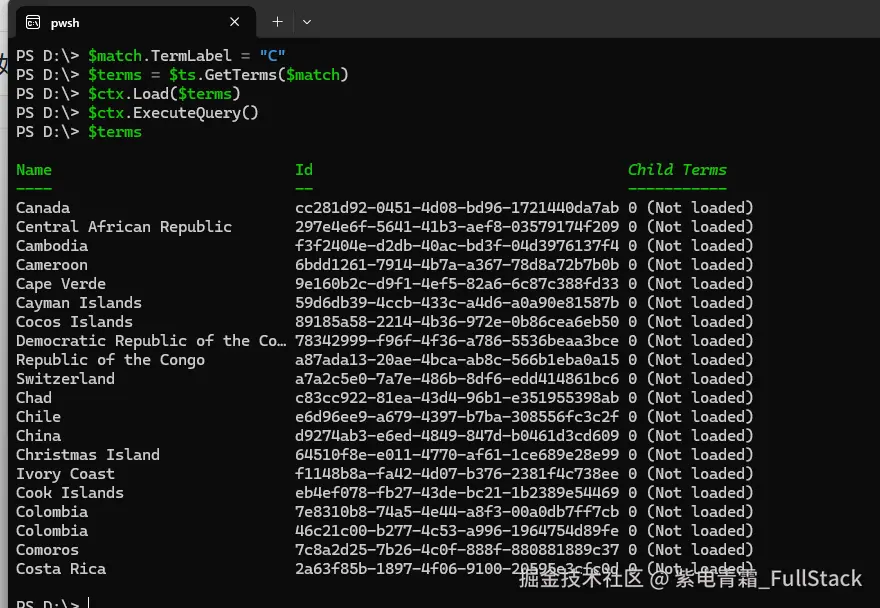Click the Chile term name
Screen dimensions: 880x608
coord(38,417)
